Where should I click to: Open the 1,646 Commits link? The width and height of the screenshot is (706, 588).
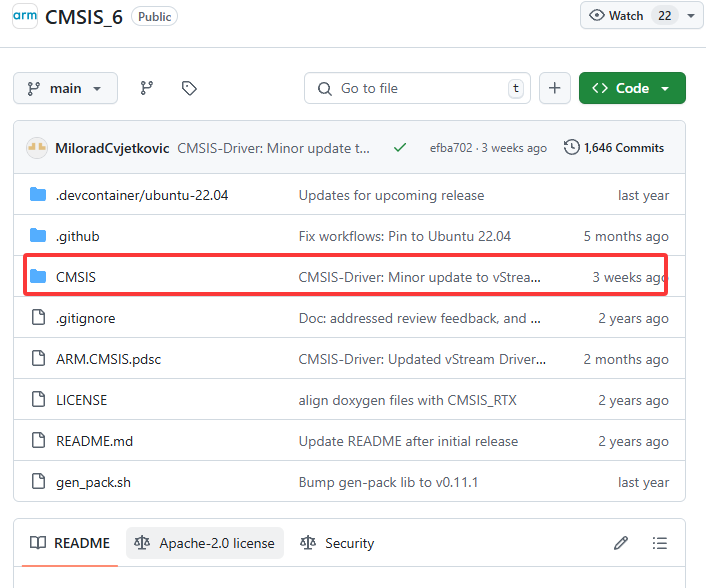click(x=624, y=148)
